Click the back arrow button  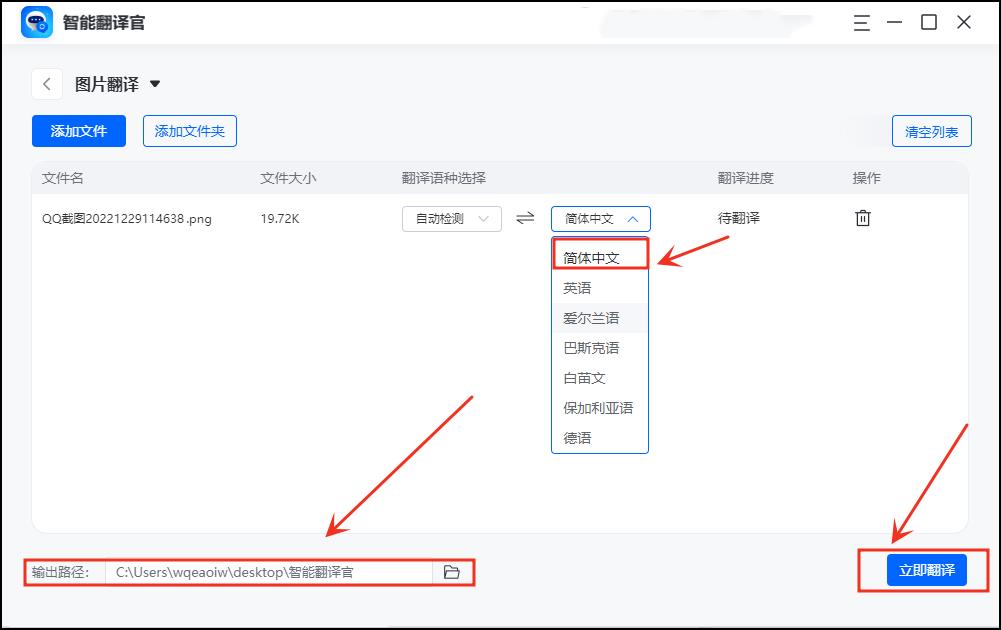(47, 85)
